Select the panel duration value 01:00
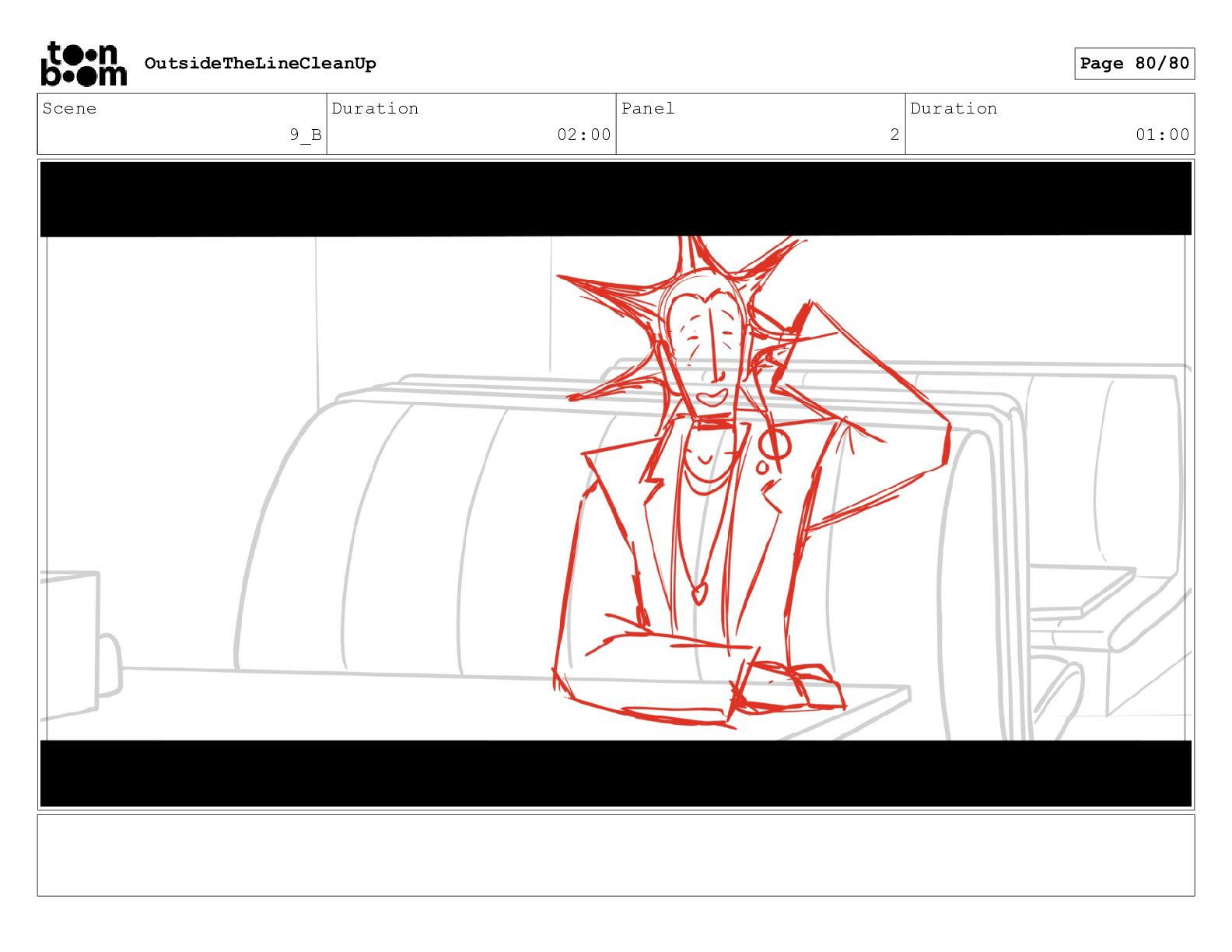Screen dimensions: 1232x952 [x=1162, y=135]
